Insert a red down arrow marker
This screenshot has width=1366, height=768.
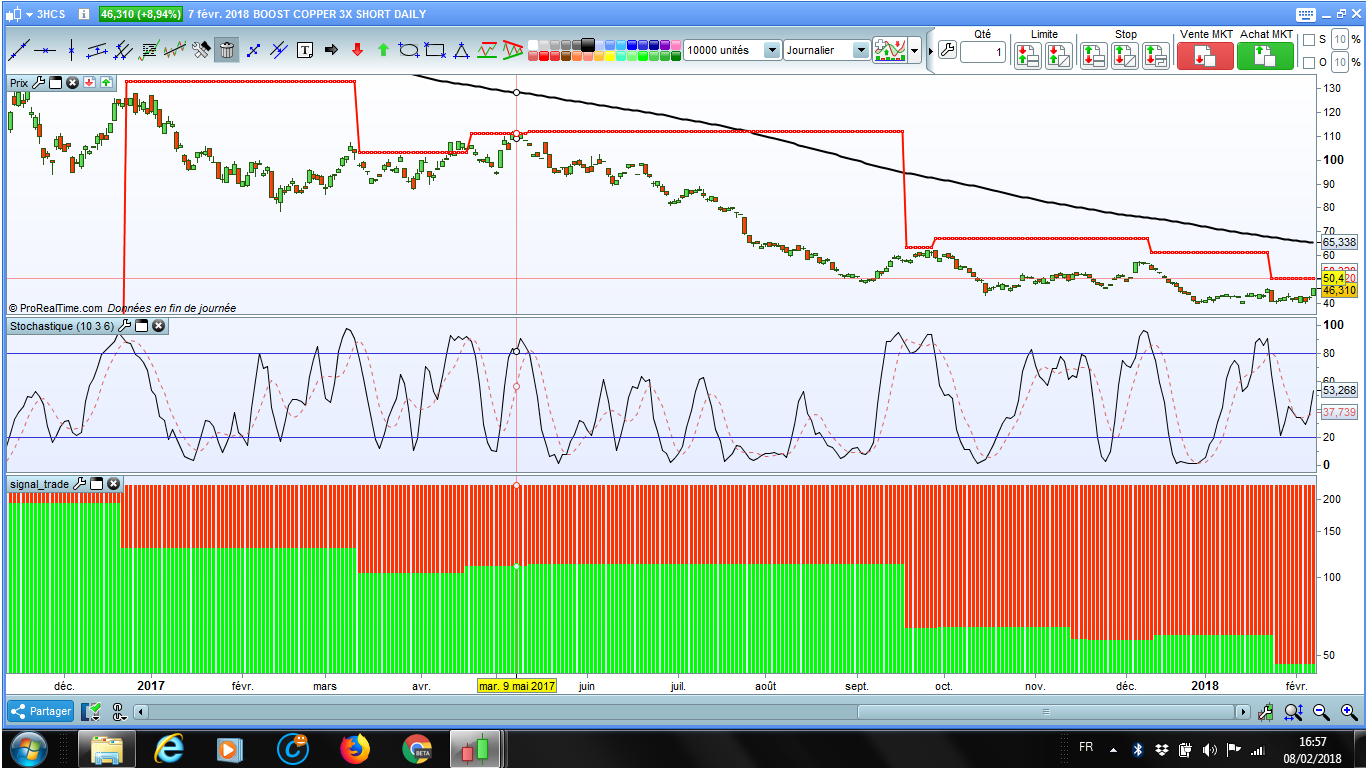coord(357,50)
